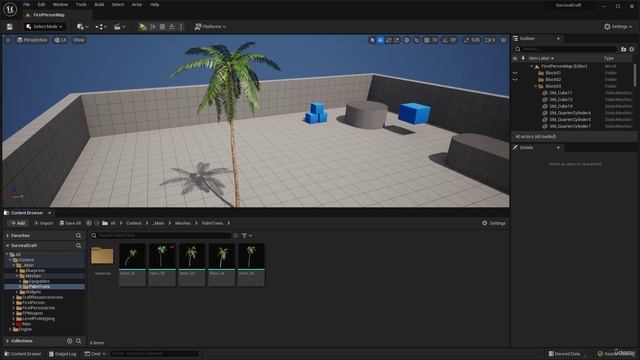The width and height of the screenshot is (640, 360).
Task: Save the current level with the toolbar save icon
Action: point(9,27)
